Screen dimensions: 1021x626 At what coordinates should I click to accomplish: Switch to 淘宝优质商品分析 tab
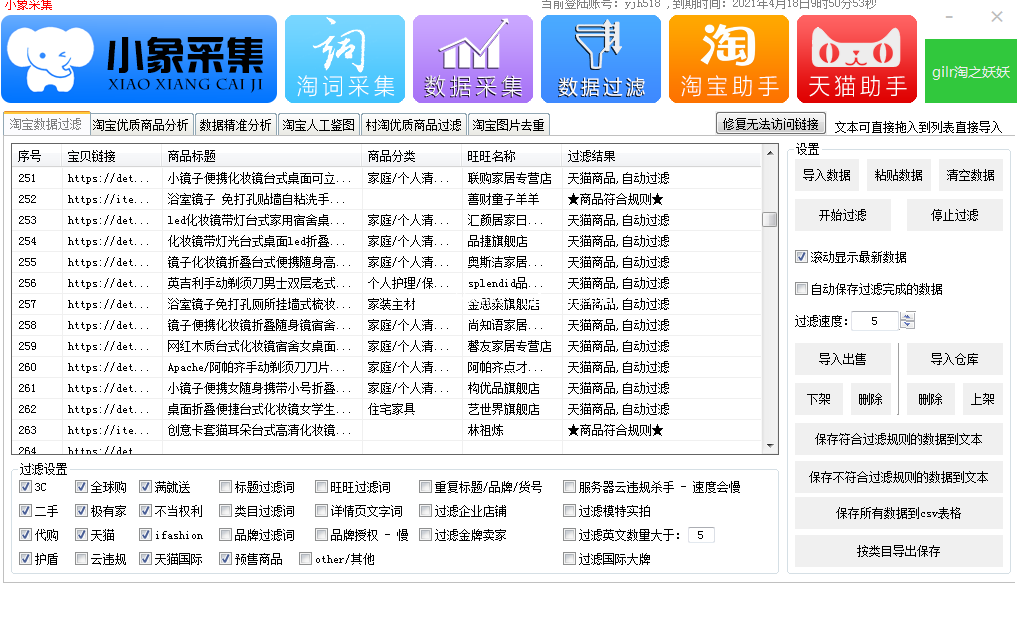tap(140, 125)
